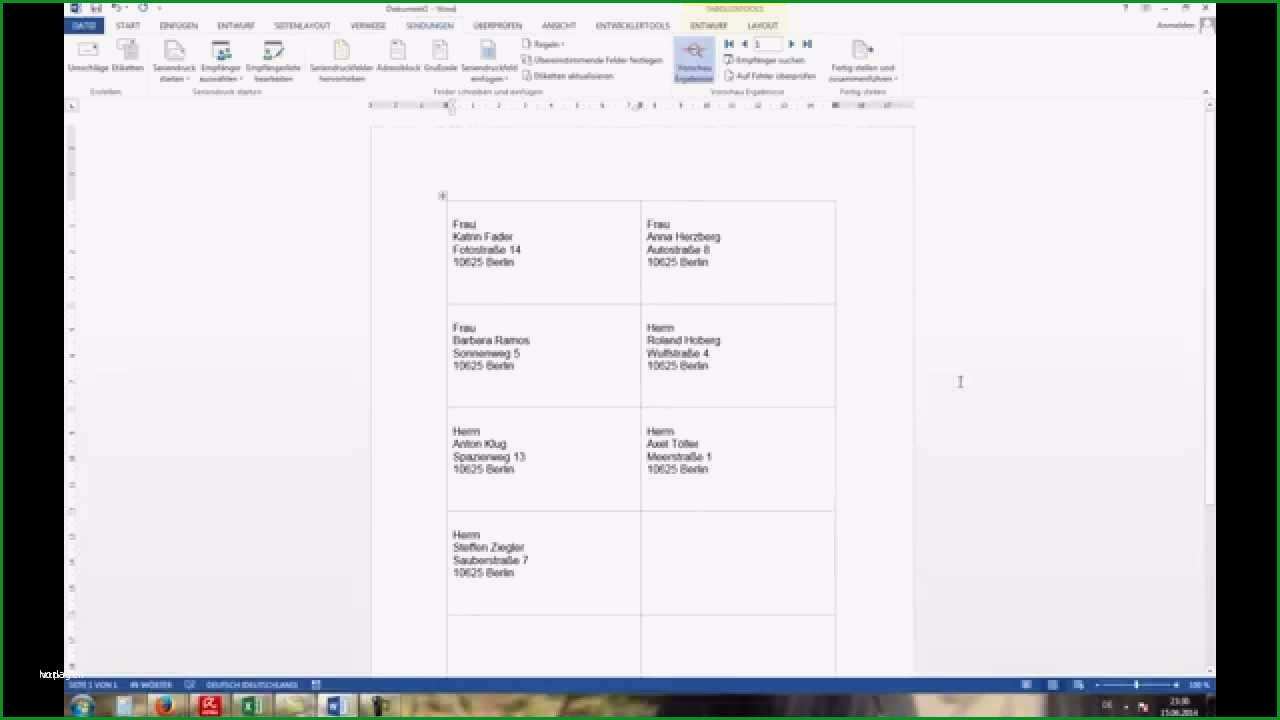Click the record number input field

click(767, 44)
